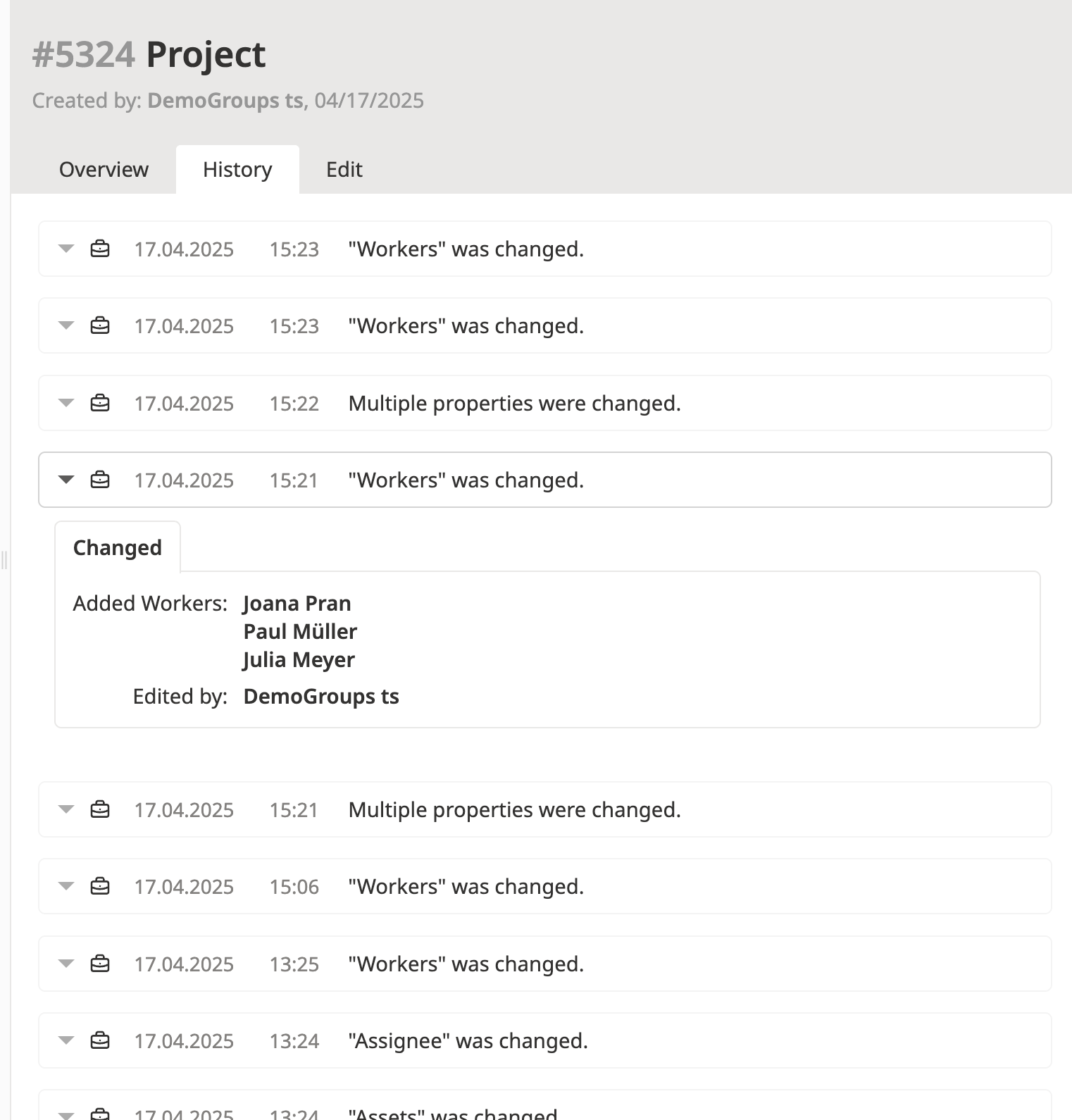The height and width of the screenshot is (1120, 1072).
Task: Click briefcase icon on 15:21 Multiple properties entry
Action: [x=100, y=809]
